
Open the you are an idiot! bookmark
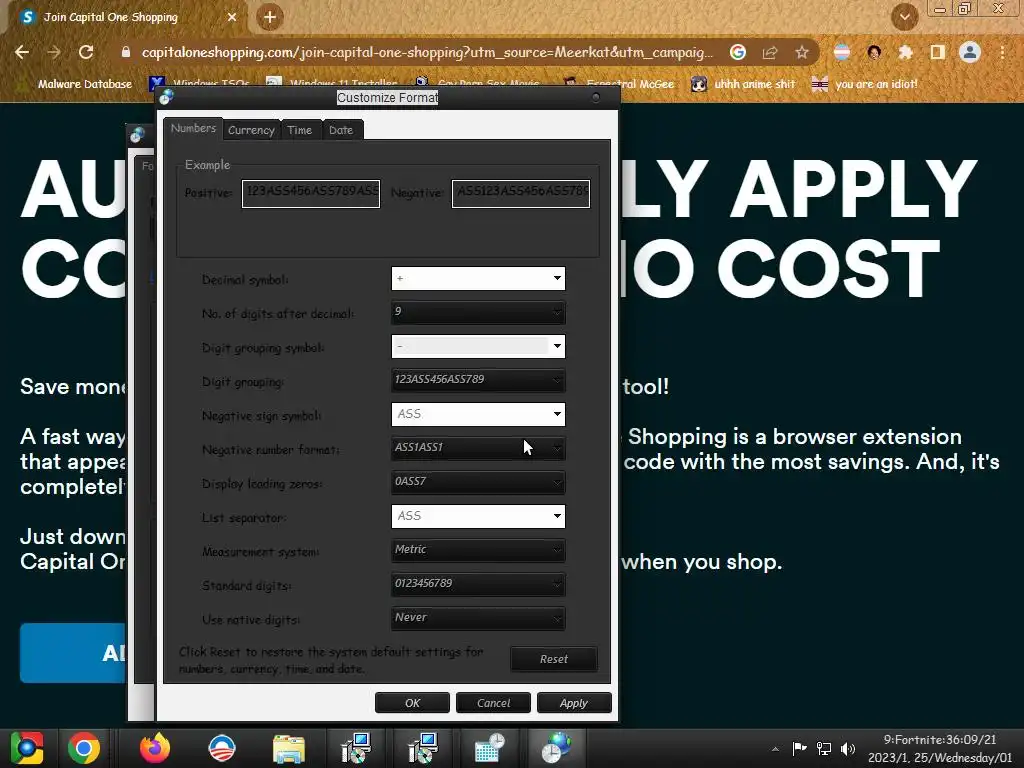point(864,84)
